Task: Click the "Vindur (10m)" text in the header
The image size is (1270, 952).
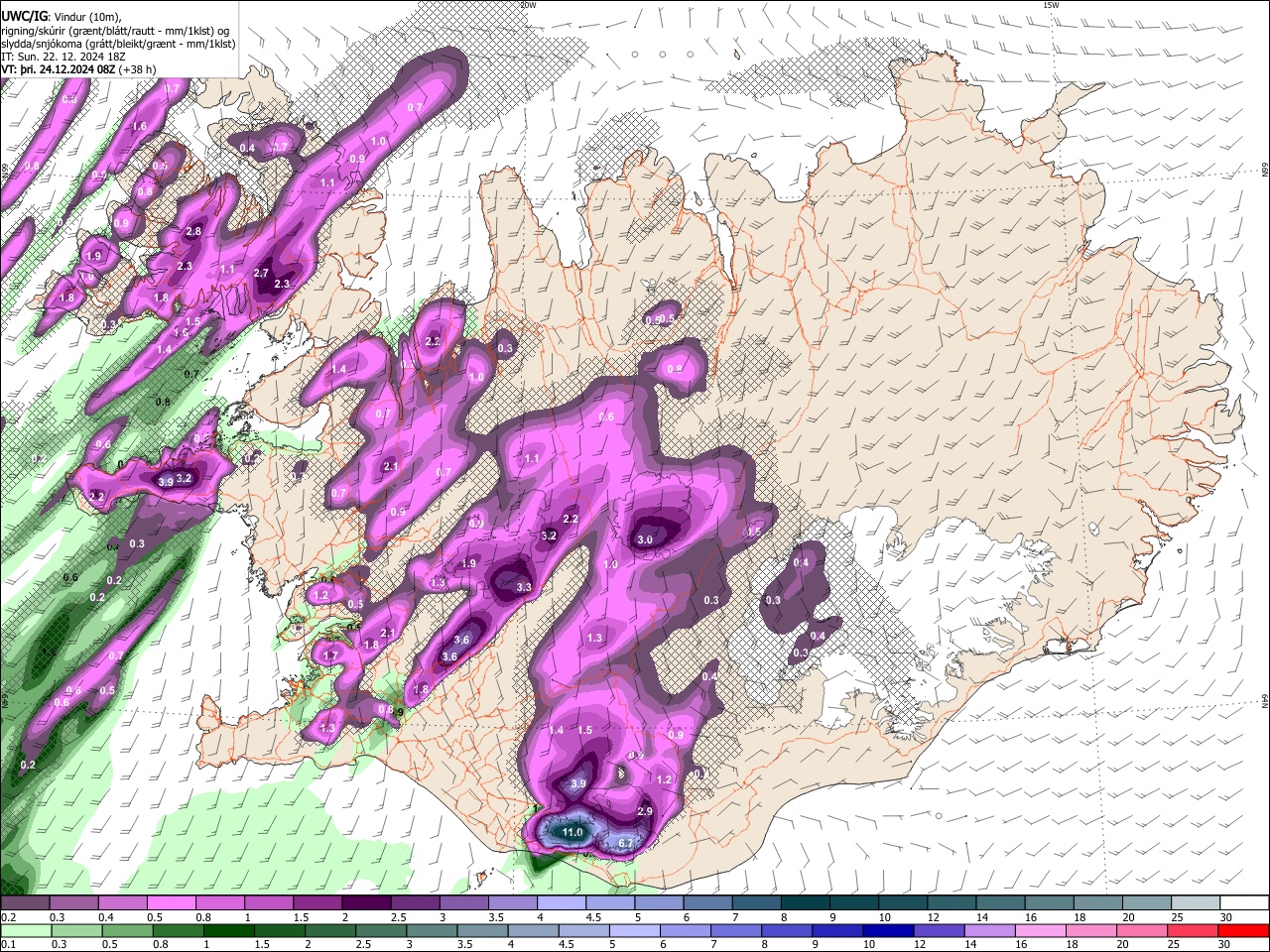Action: pyautogui.click(x=85, y=17)
